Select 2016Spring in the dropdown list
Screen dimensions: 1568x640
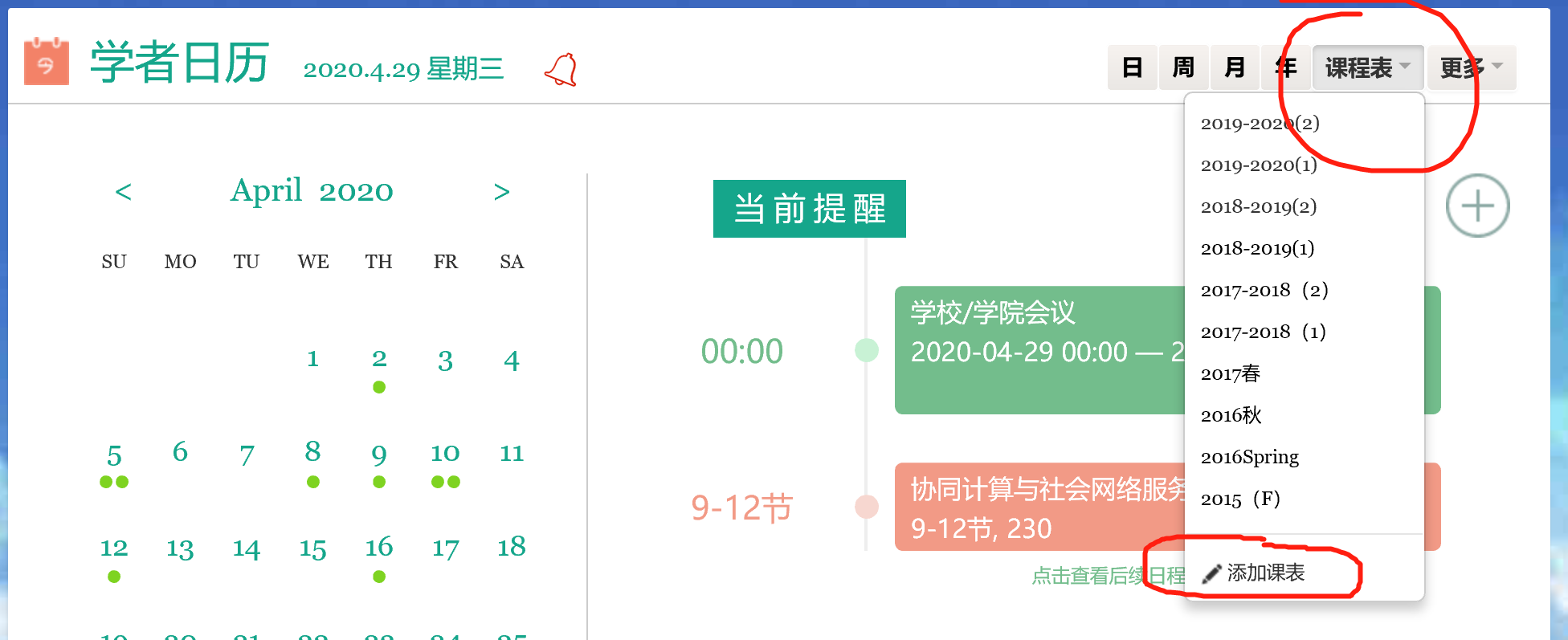1250,457
